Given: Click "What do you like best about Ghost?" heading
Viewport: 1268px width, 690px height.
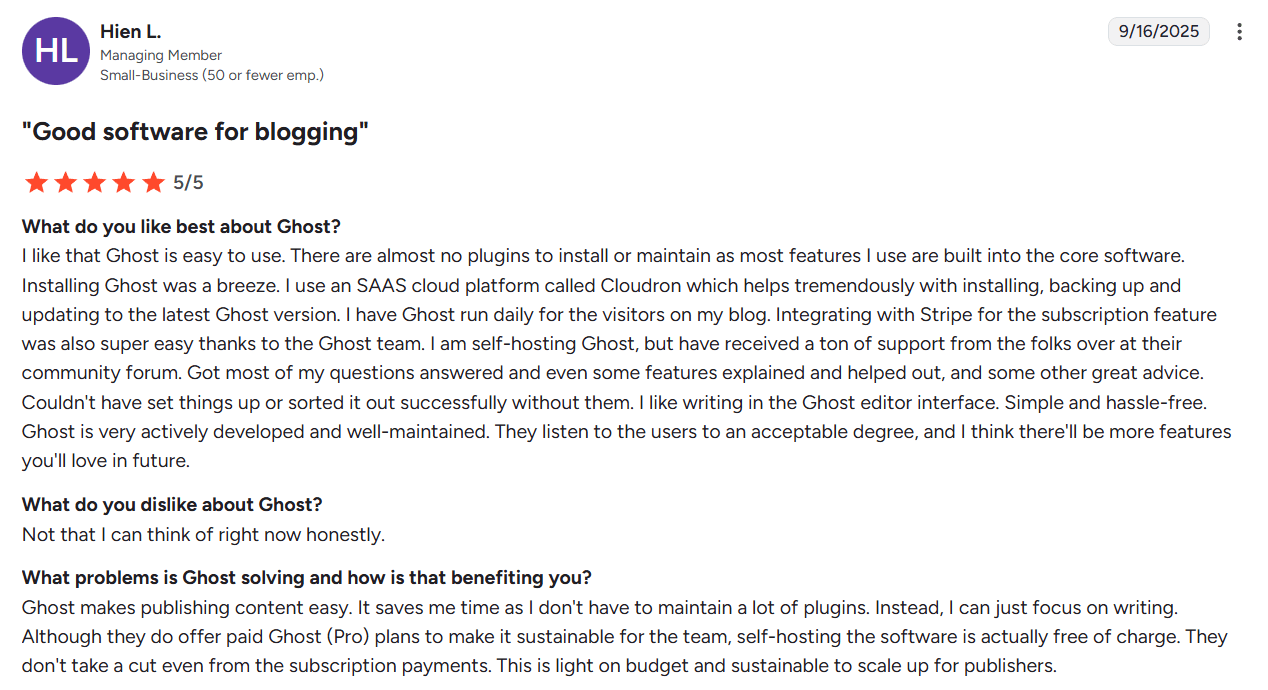Looking at the screenshot, I should tap(181, 227).
